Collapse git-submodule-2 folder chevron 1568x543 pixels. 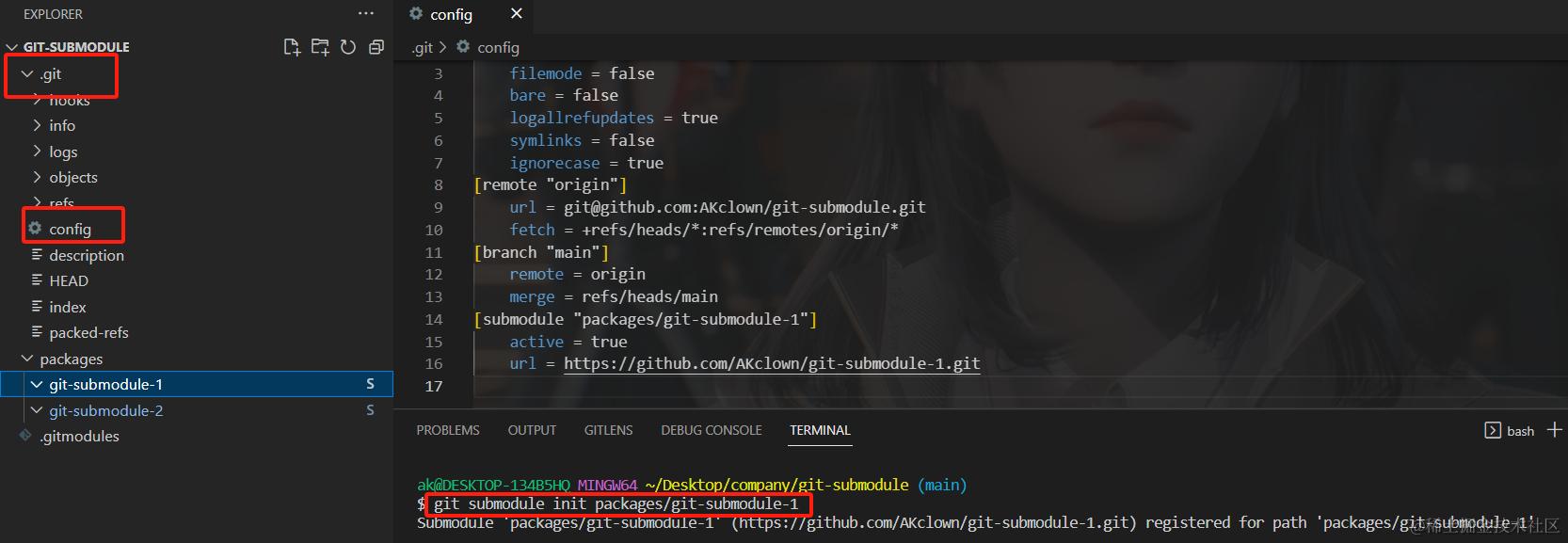click(37, 410)
